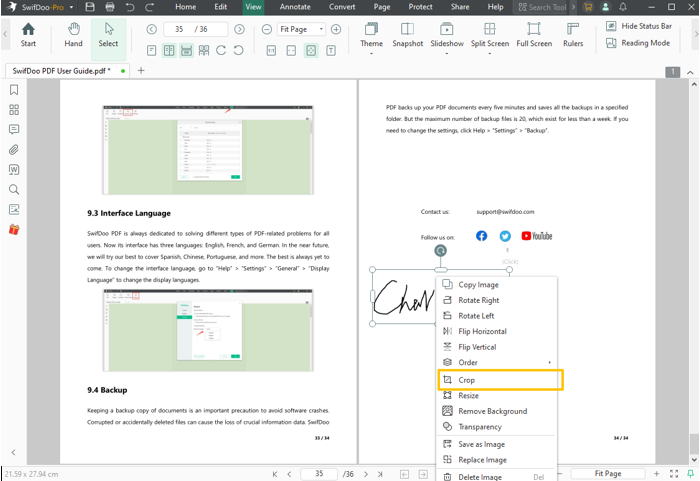The image size is (700, 481).
Task: Open page thumbnails panel in sidebar
Action: click(x=14, y=110)
